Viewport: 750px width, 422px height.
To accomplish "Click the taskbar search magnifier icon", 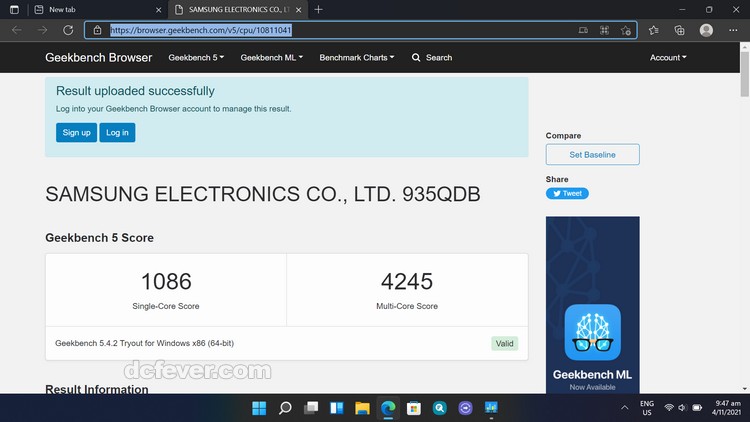I will coord(285,408).
